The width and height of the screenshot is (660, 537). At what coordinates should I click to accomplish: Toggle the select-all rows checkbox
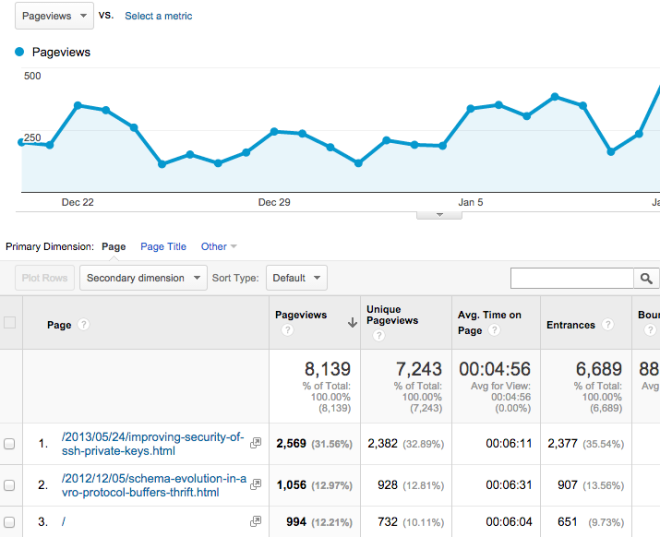pos(10,323)
